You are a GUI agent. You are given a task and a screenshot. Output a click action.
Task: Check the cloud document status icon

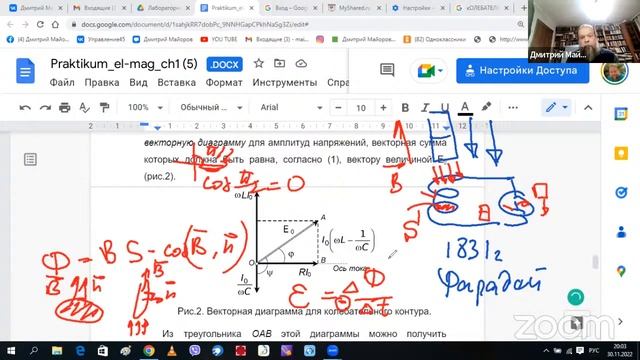301,64
